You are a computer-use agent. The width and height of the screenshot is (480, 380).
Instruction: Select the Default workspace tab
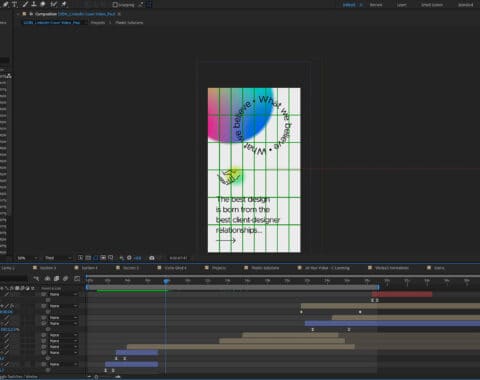(x=349, y=5)
